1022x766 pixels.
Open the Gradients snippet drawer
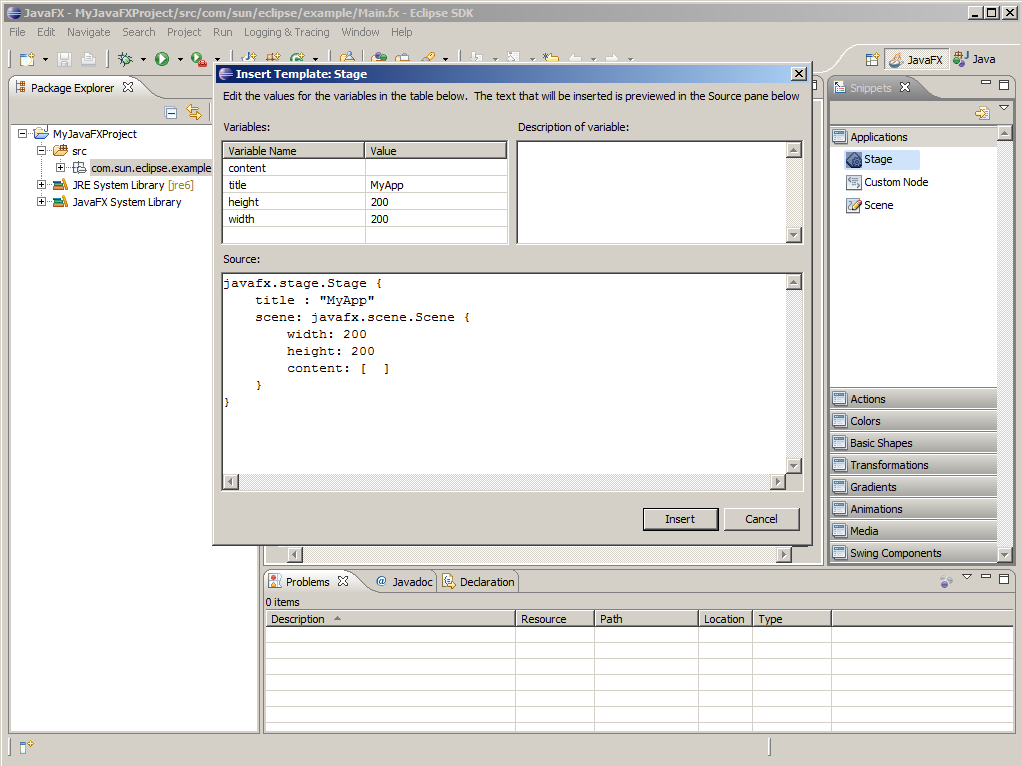873,487
